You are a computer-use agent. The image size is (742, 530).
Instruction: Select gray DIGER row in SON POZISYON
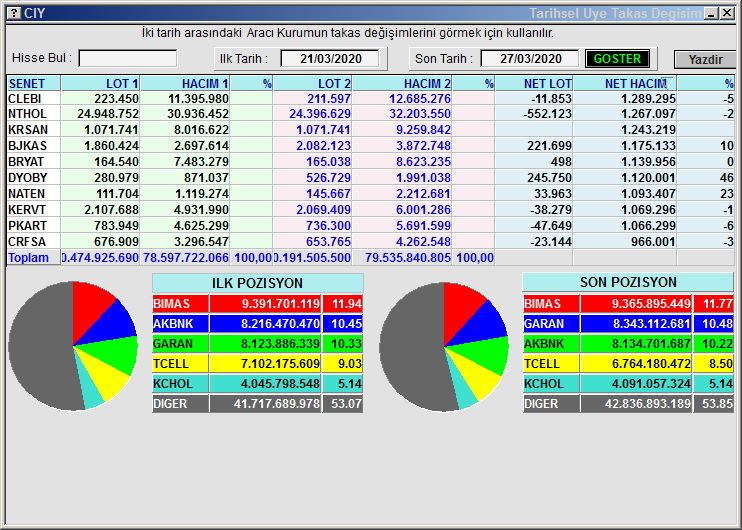click(628, 404)
